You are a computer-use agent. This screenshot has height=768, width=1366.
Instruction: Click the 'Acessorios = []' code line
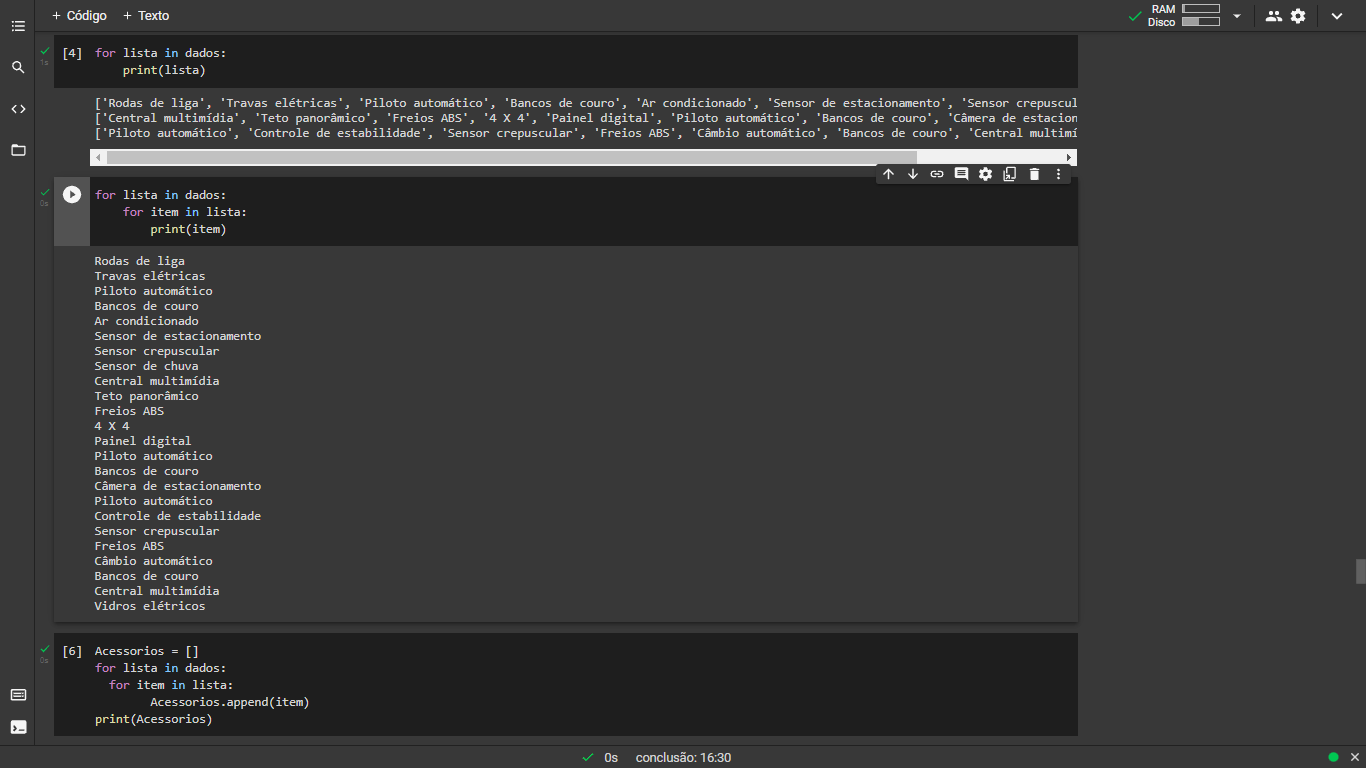coord(147,651)
